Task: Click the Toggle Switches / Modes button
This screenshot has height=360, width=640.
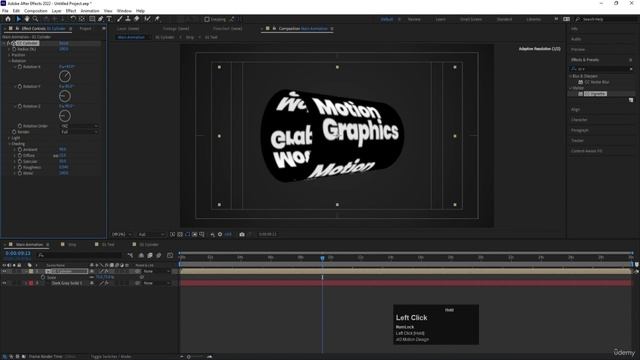Action: pyautogui.click(x=111, y=356)
